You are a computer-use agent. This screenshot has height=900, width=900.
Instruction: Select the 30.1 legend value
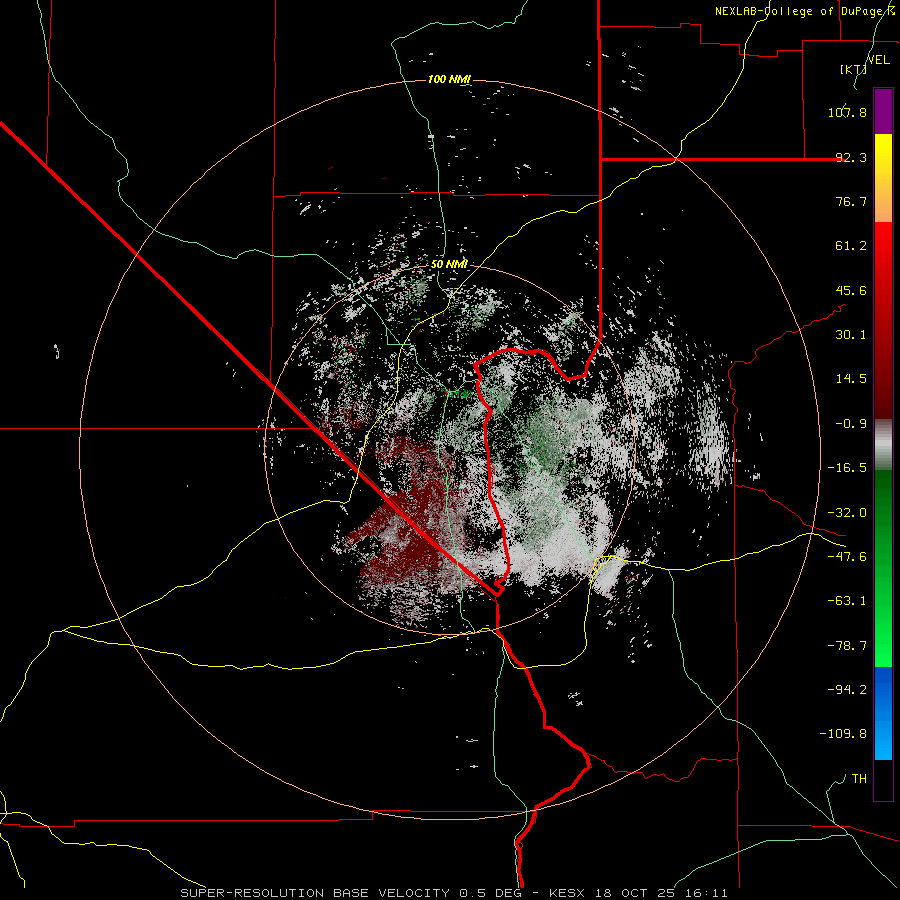pos(851,335)
